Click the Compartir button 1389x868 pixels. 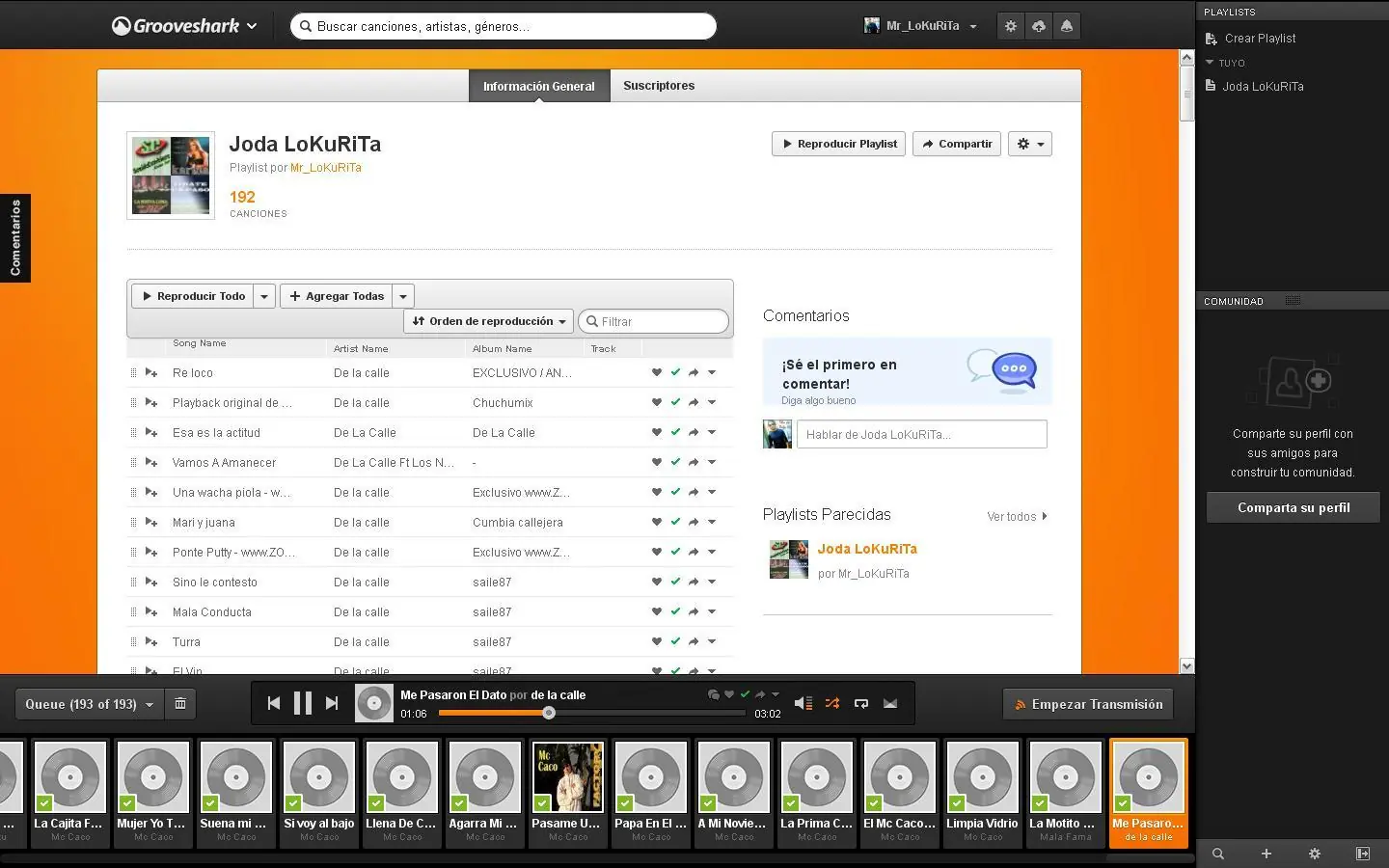tap(957, 144)
